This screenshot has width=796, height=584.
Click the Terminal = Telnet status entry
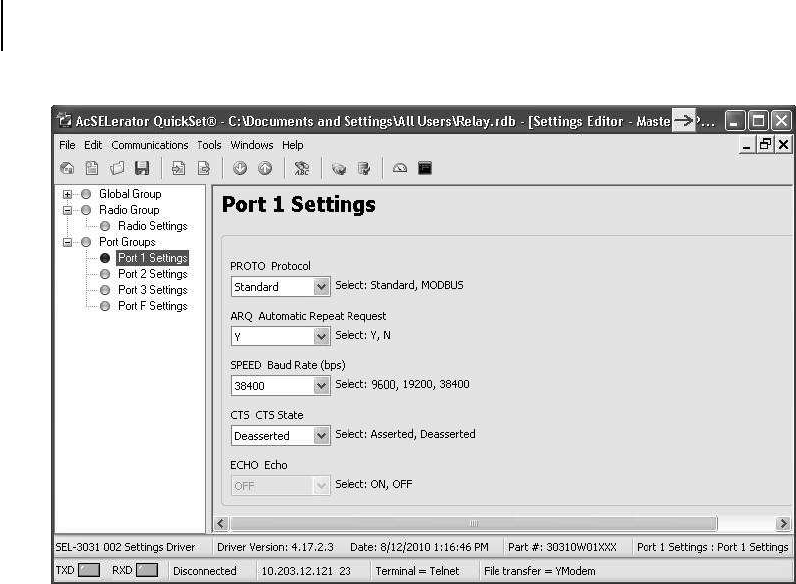pyautogui.click(x=417, y=571)
